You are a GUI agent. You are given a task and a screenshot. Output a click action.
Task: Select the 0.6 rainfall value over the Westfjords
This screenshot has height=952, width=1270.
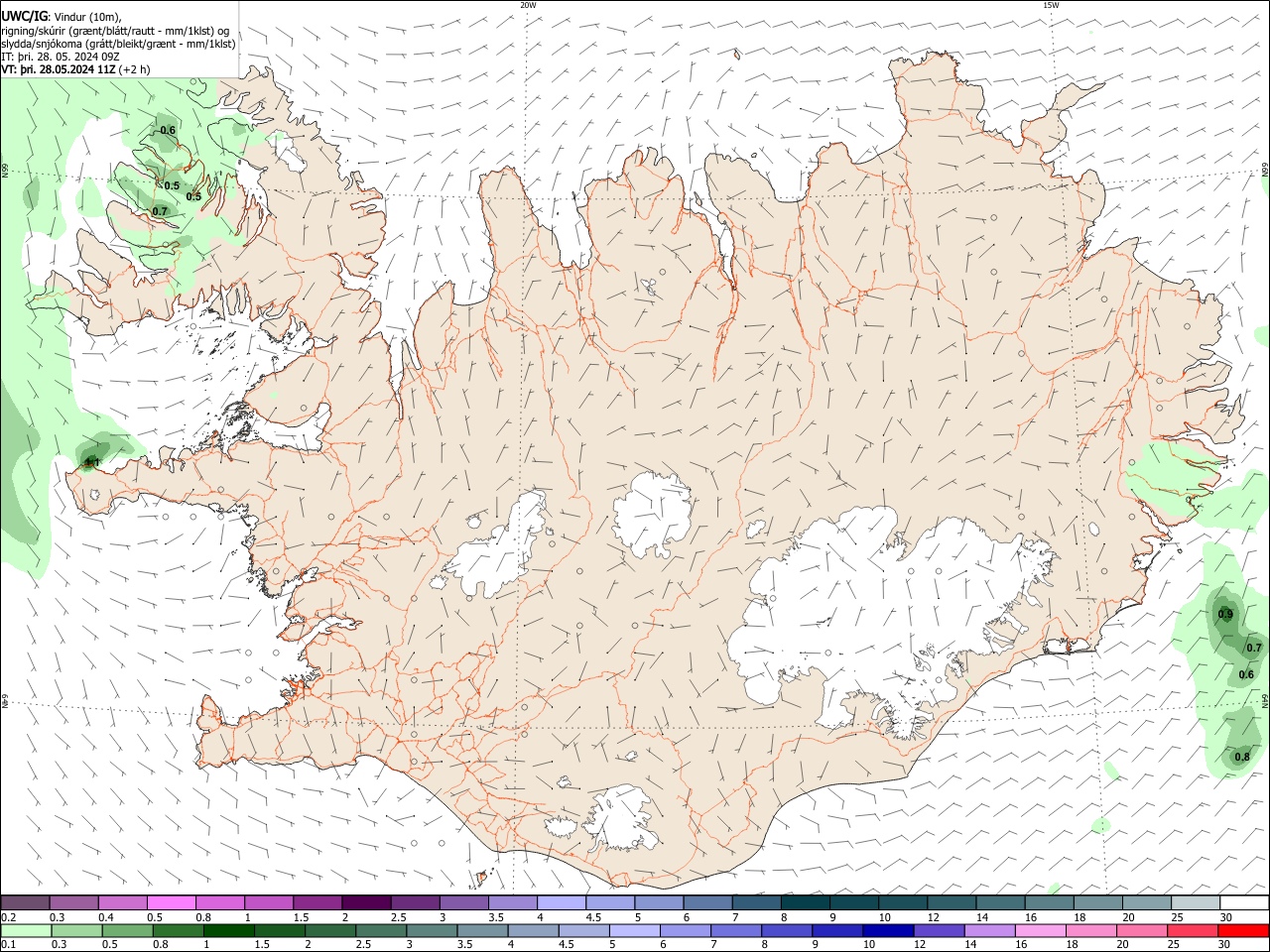(168, 131)
